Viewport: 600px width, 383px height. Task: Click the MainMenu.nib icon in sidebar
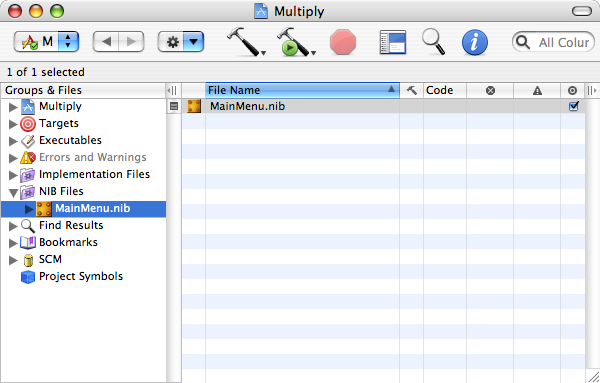tap(44, 209)
